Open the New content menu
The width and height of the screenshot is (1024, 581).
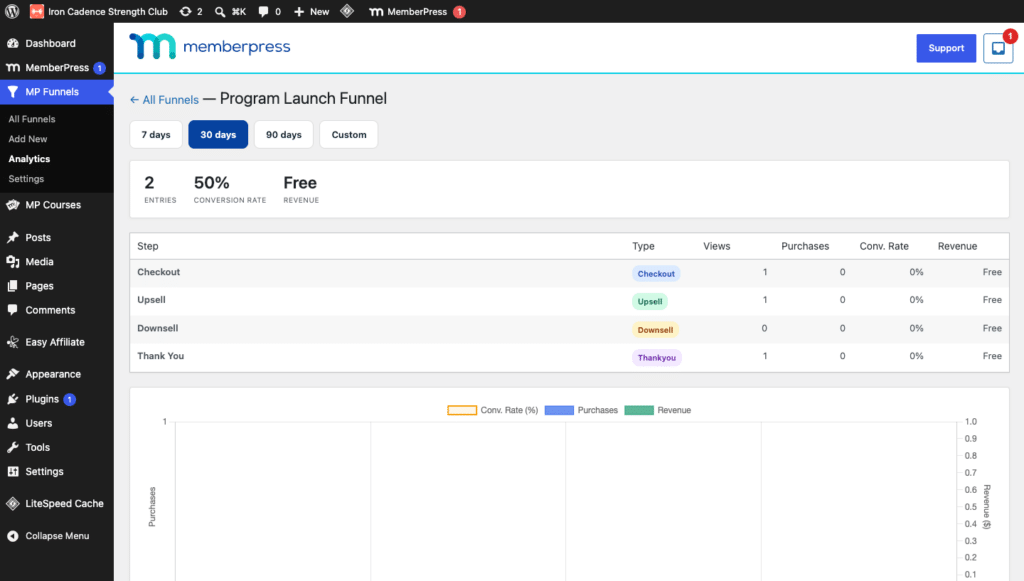pyautogui.click(x=312, y=11)
